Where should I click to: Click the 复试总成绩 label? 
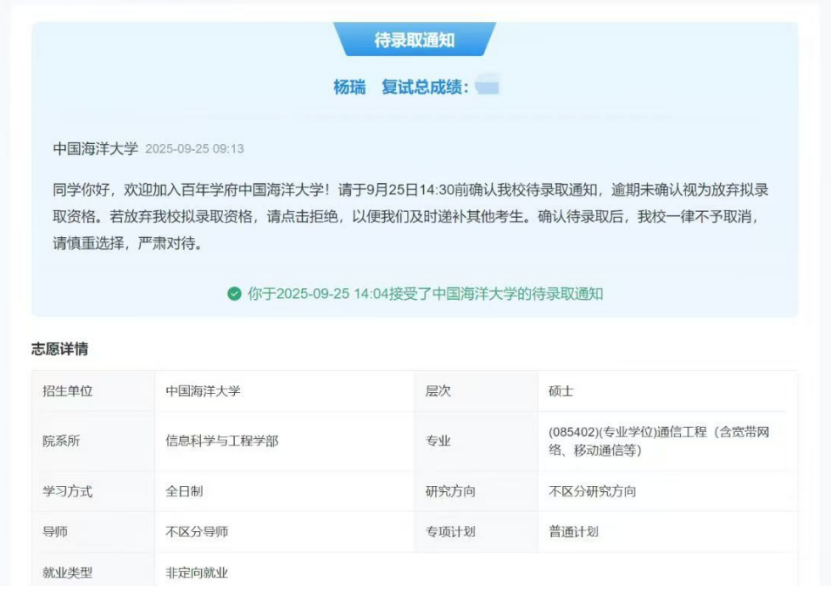[425, 87]
